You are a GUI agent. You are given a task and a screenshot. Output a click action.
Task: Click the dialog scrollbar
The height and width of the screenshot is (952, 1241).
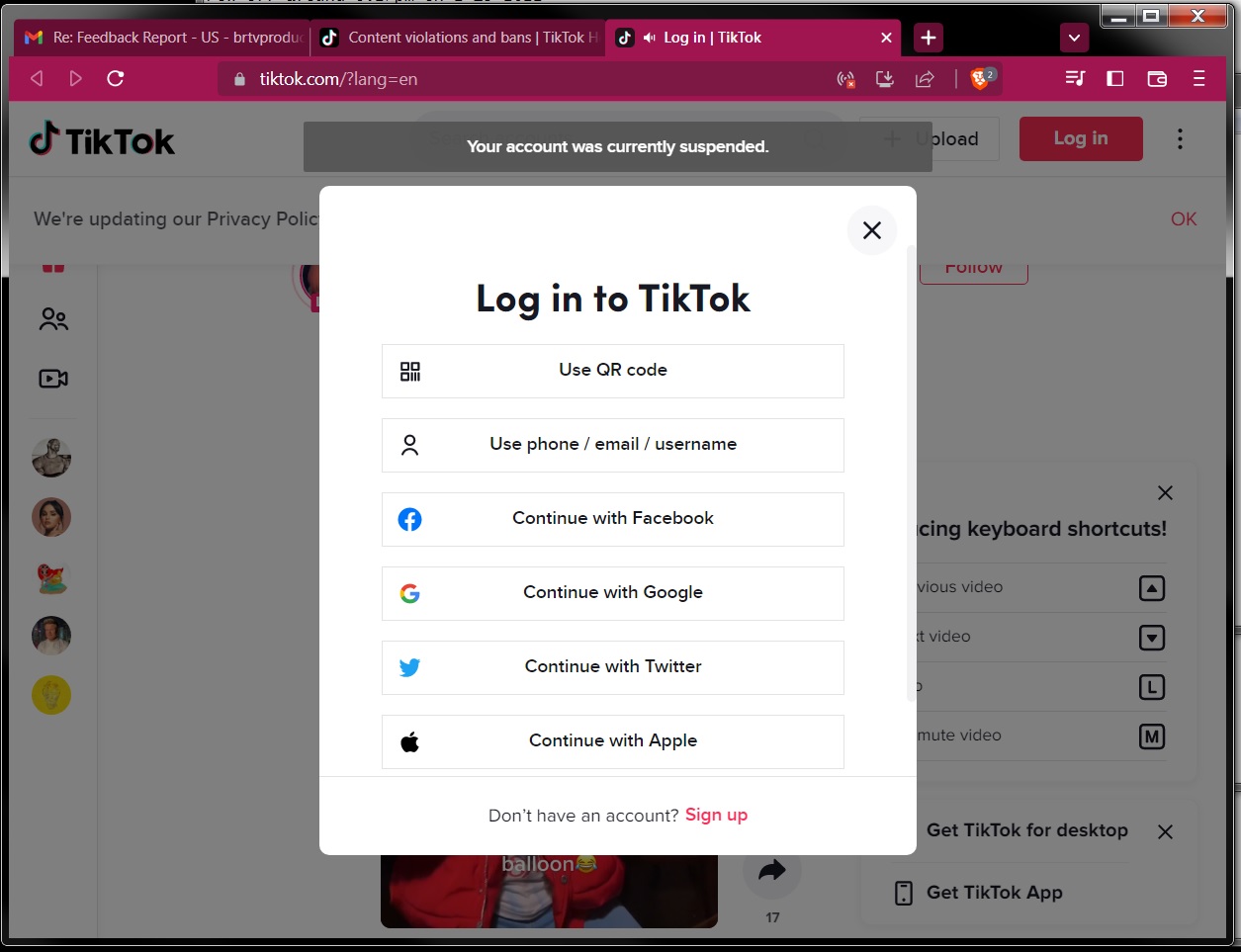click(x=911, y=475)
